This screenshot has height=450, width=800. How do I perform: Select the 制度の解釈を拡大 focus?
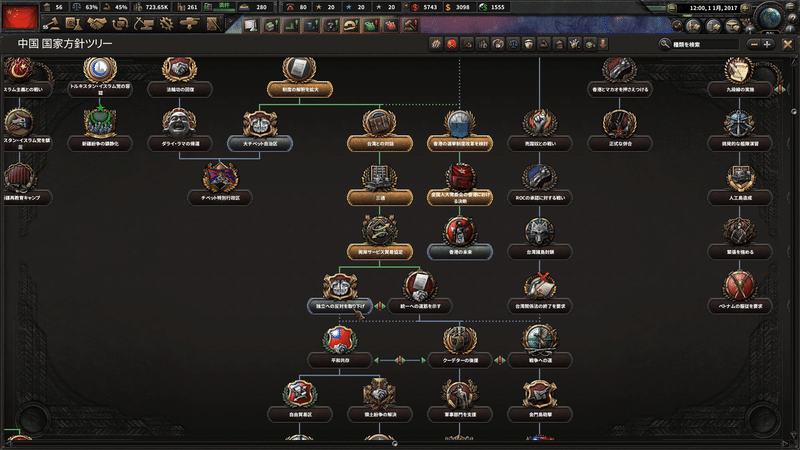(299, 78)
